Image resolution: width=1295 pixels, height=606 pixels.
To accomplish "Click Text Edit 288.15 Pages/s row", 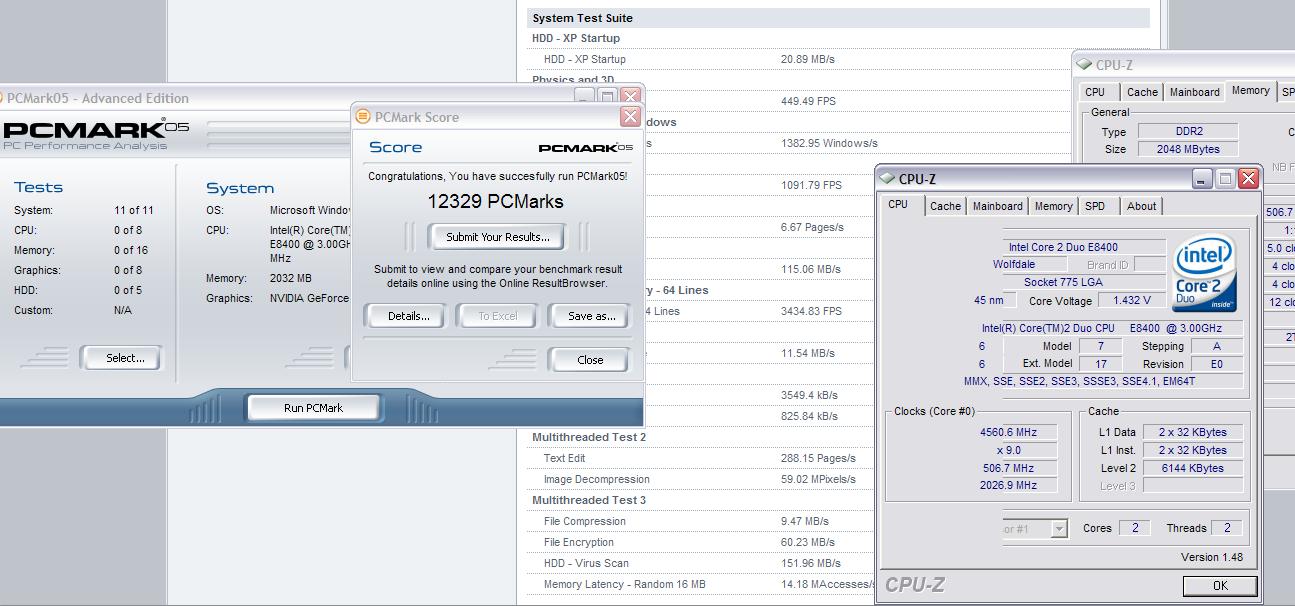I will pyautogui.click(x=702, y=458).
